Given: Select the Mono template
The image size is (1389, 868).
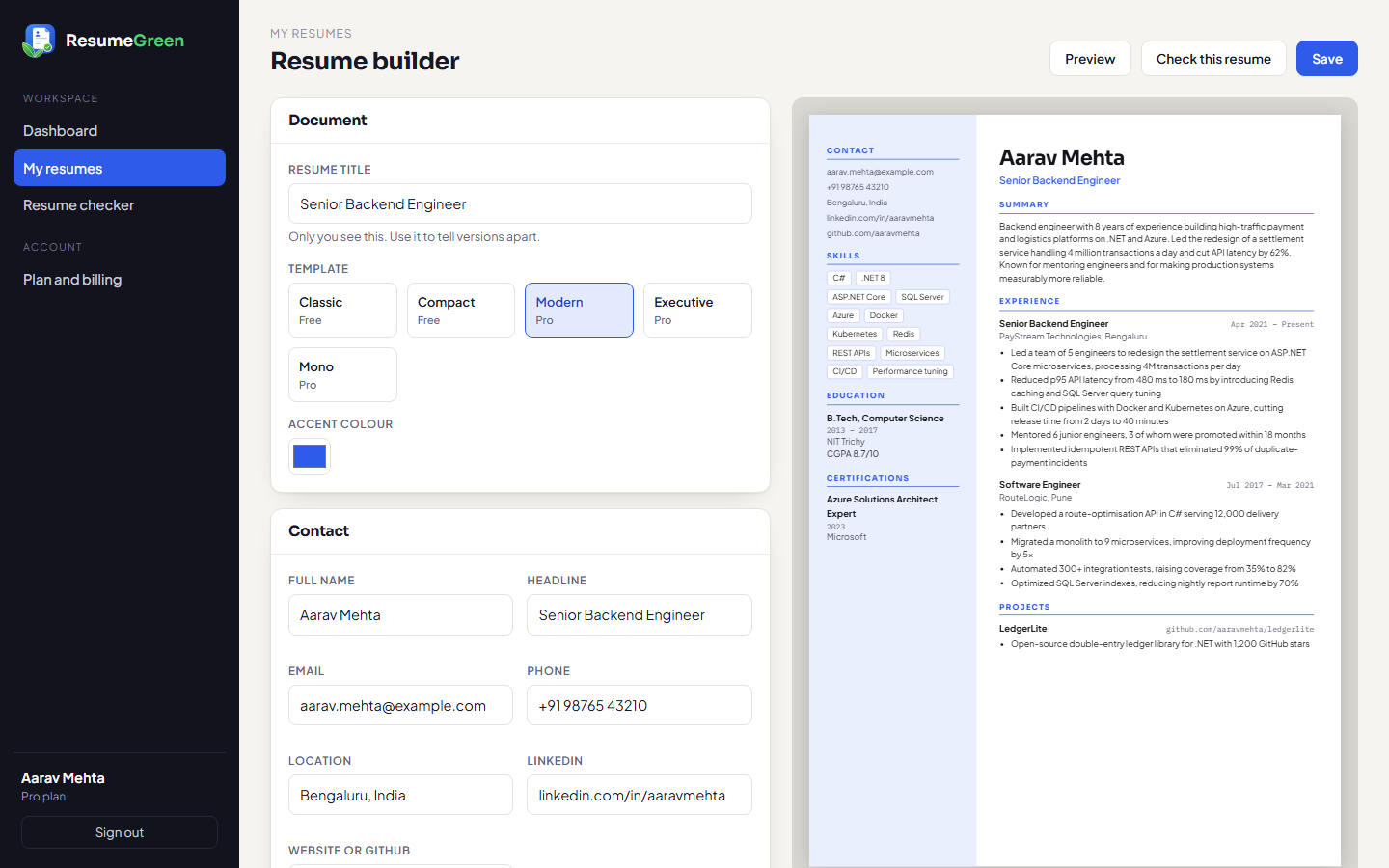Looking at the screenshot, I should pyautogui.click(x=342, y=374).
